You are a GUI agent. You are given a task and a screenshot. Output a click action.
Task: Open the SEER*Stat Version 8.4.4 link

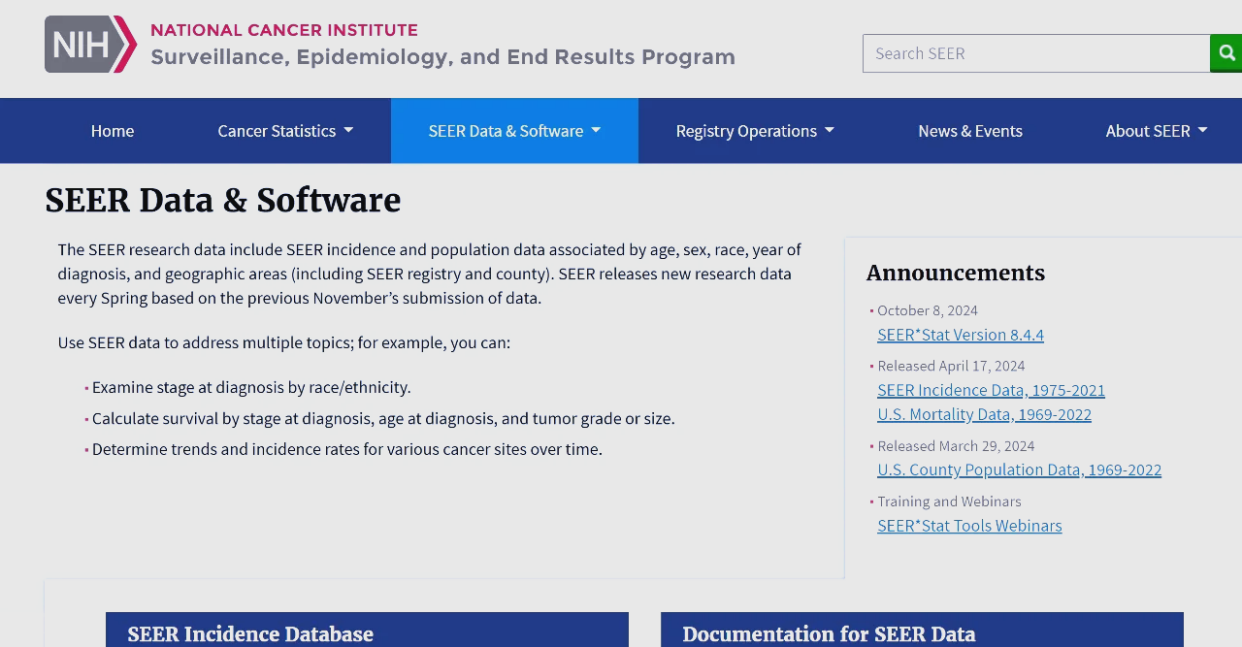tap(960, 335)
